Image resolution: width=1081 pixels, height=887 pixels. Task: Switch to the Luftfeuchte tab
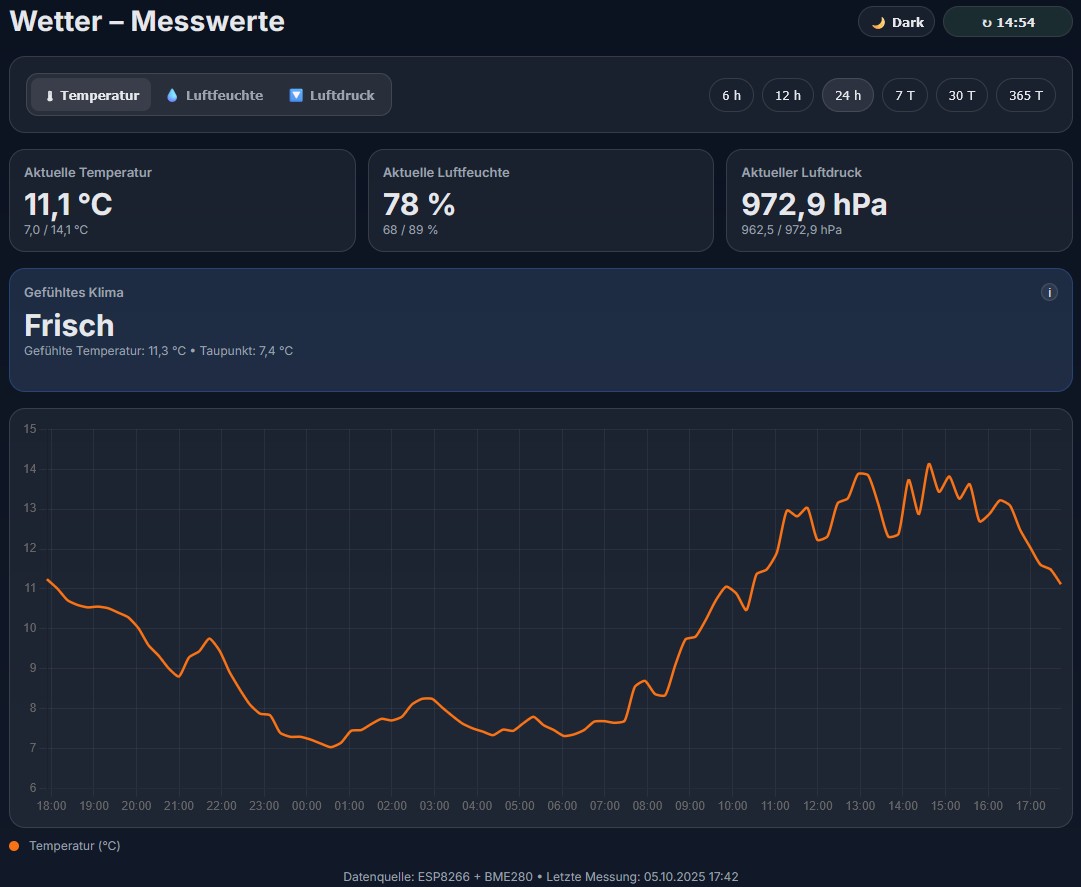(x=214, y=96)
